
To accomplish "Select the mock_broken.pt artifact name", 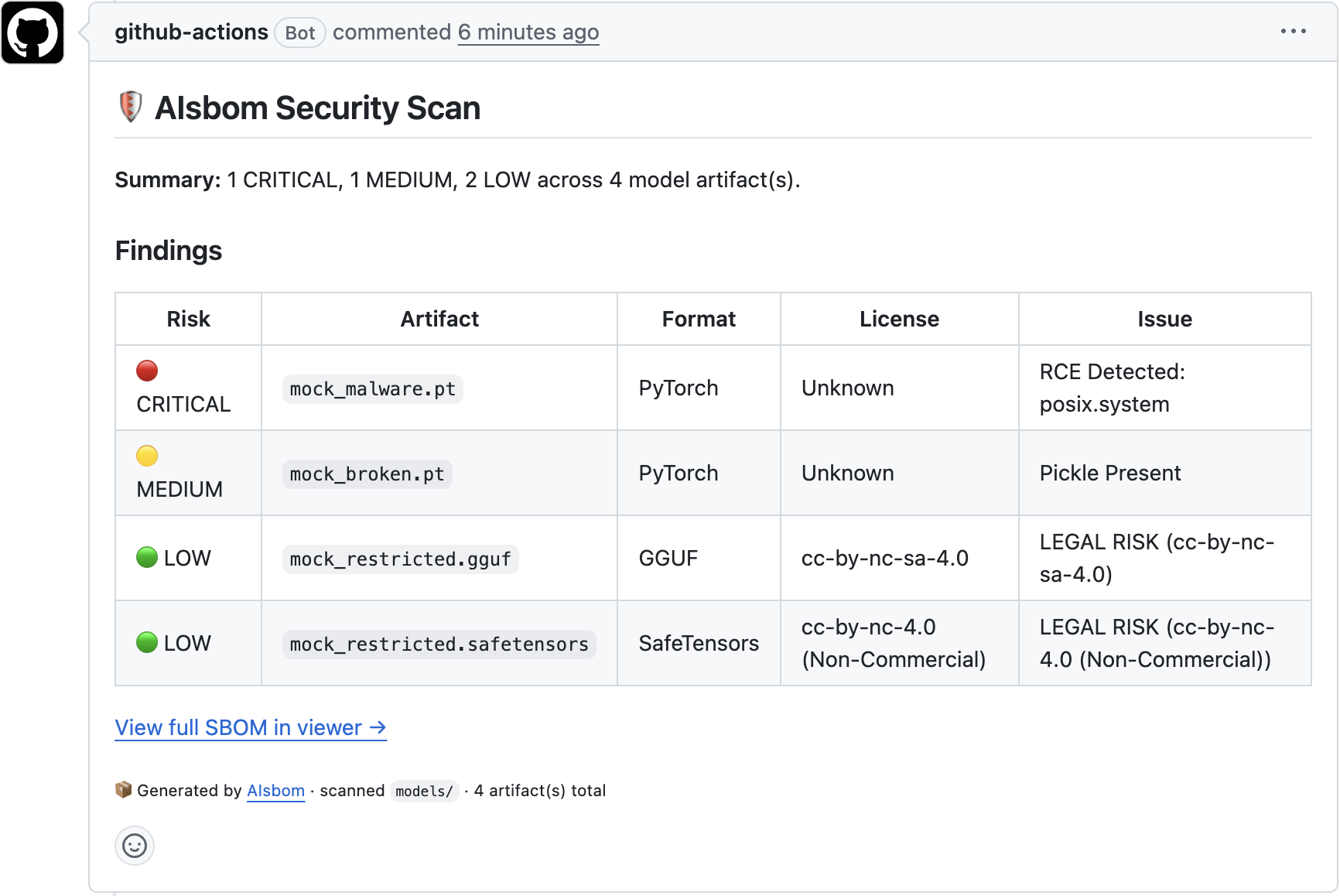I will click(x=367, y=474).
